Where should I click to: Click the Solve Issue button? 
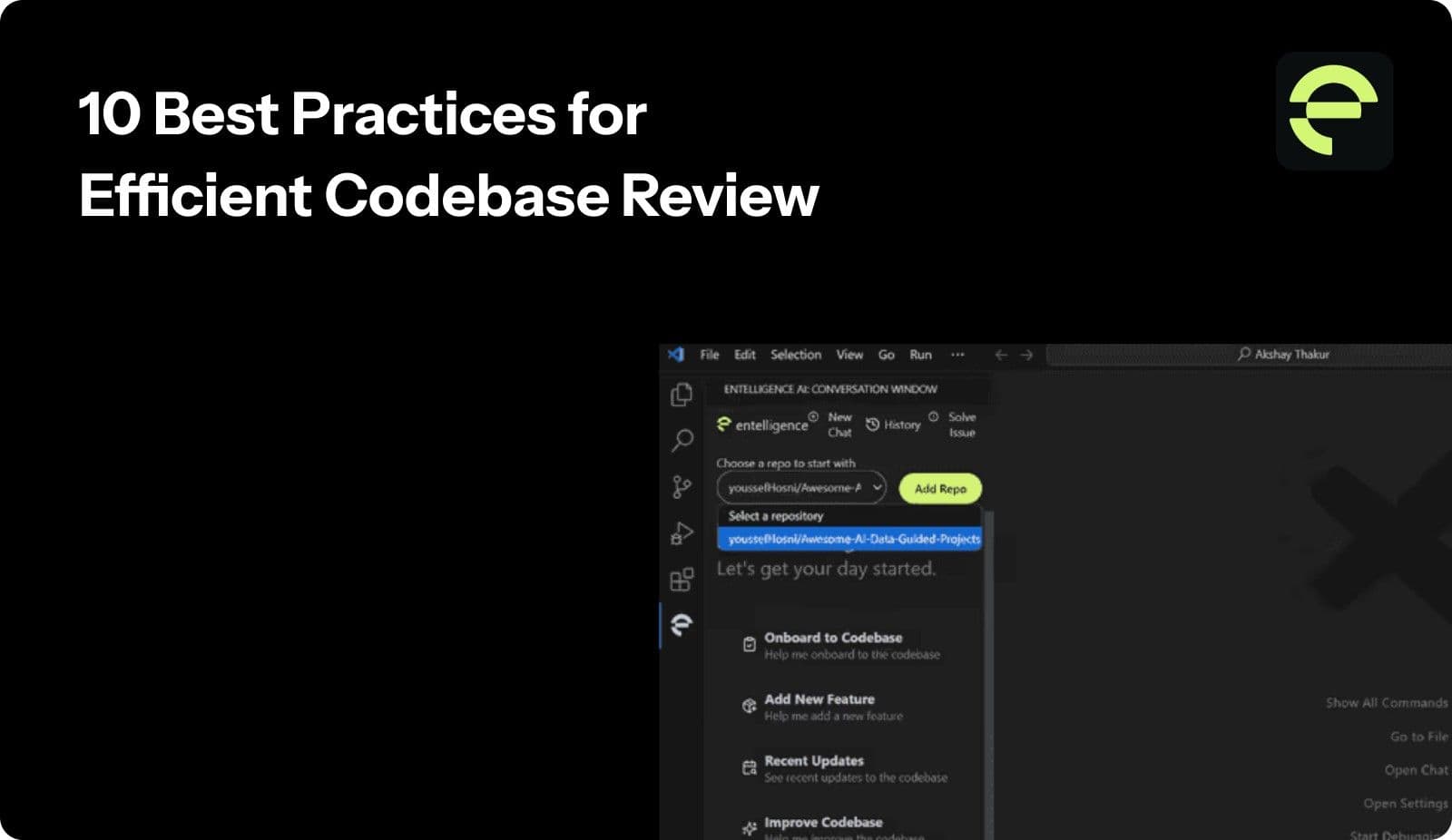tap(955, 425)
